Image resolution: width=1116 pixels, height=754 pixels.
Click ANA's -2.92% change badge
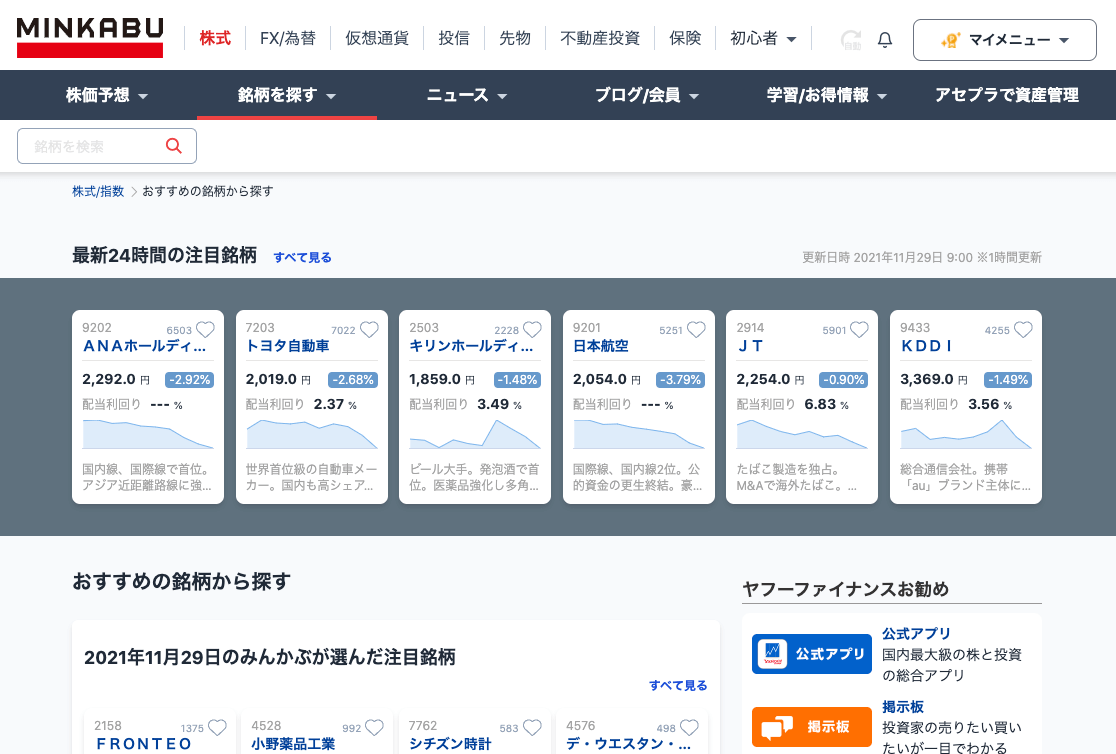pos(189,380)
